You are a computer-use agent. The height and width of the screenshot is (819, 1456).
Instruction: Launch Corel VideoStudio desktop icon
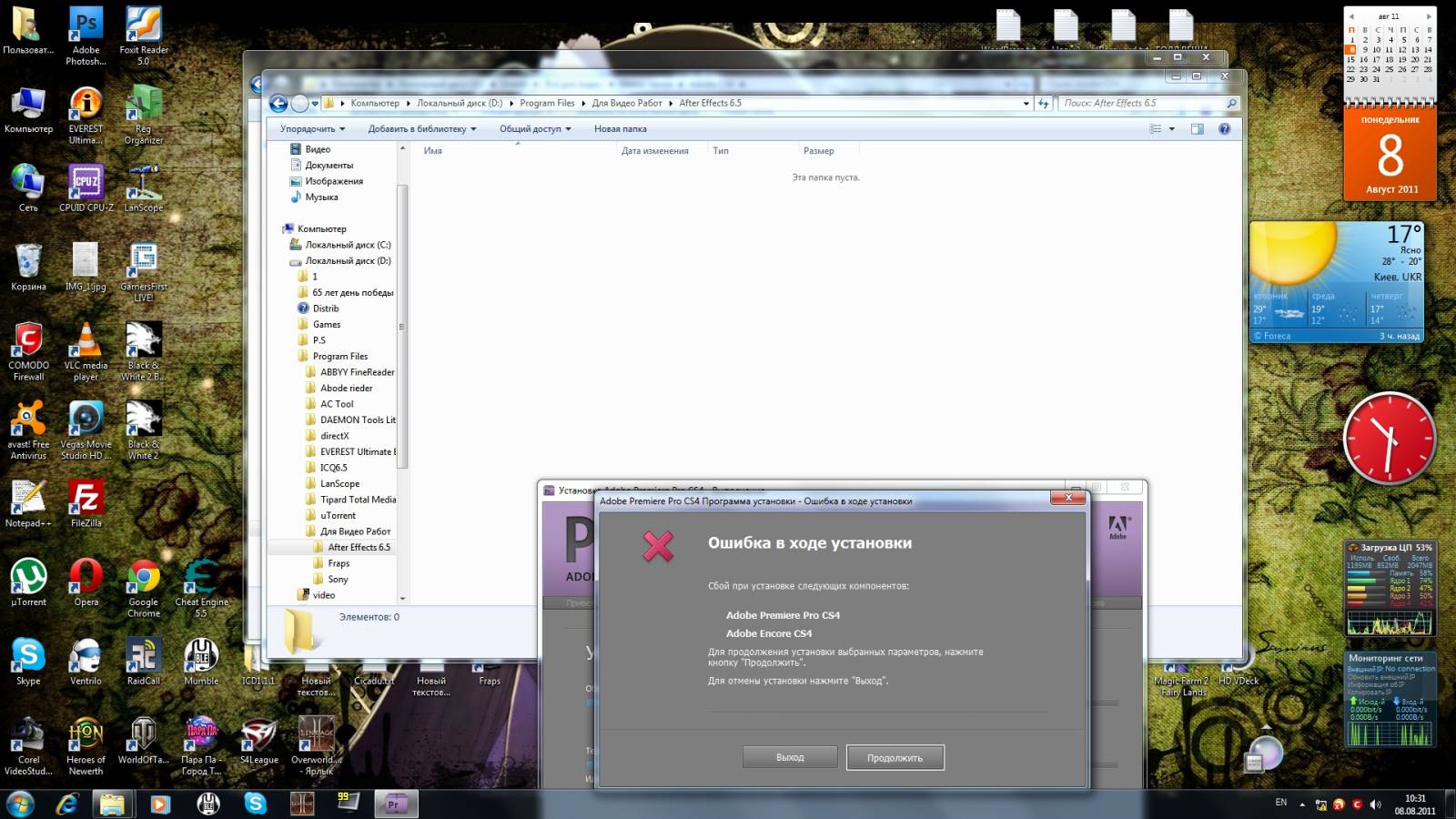click(28, 746)
